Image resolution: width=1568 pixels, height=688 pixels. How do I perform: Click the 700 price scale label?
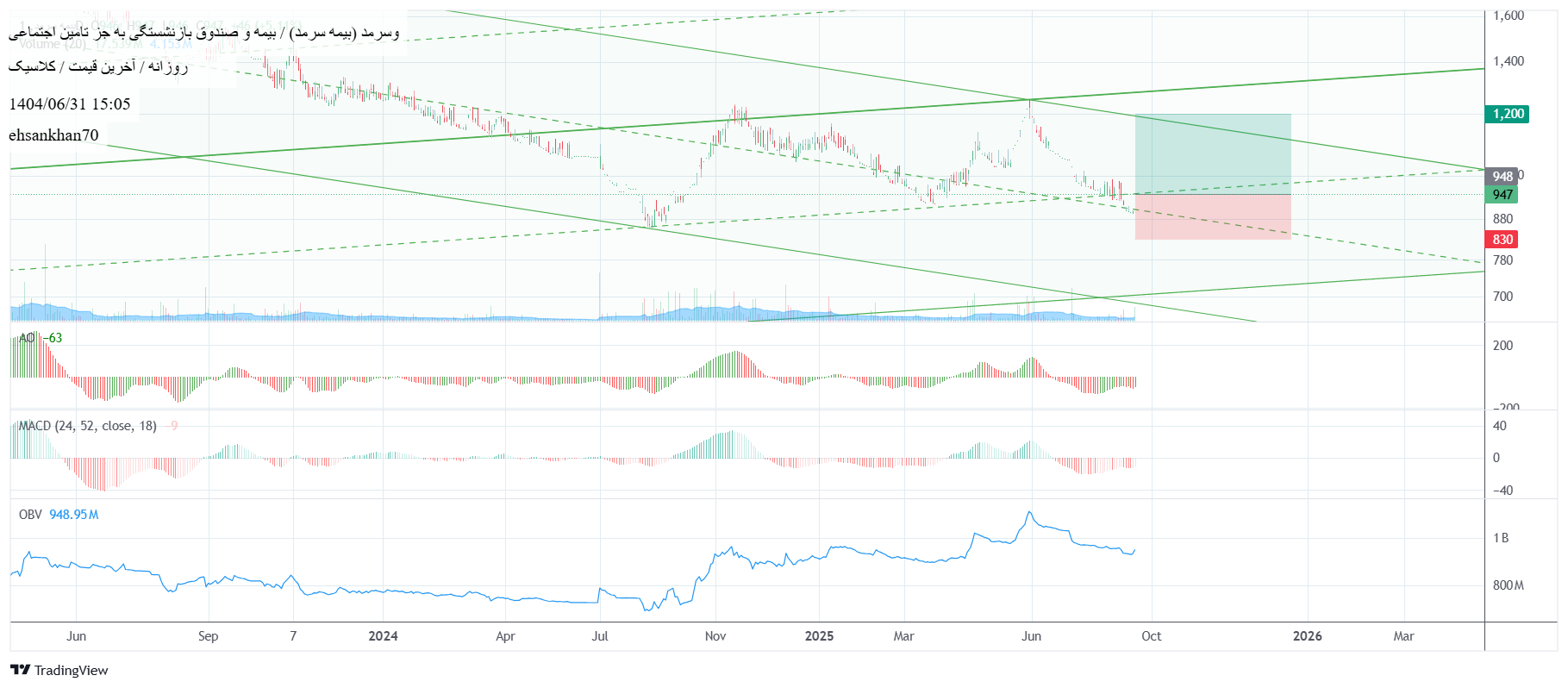(1502, 297)
